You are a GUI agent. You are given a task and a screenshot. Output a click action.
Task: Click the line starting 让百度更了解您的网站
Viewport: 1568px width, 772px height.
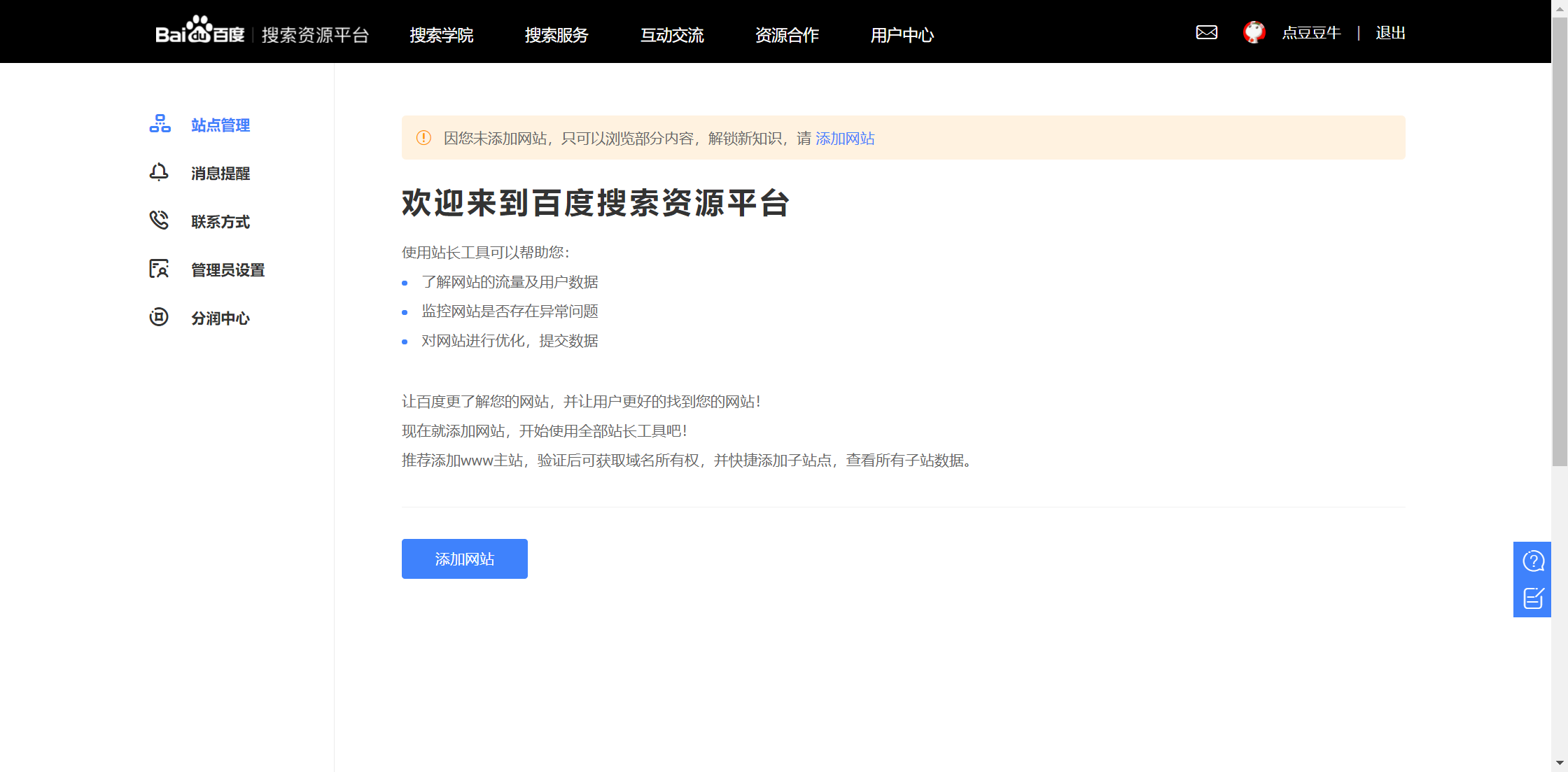581,402
